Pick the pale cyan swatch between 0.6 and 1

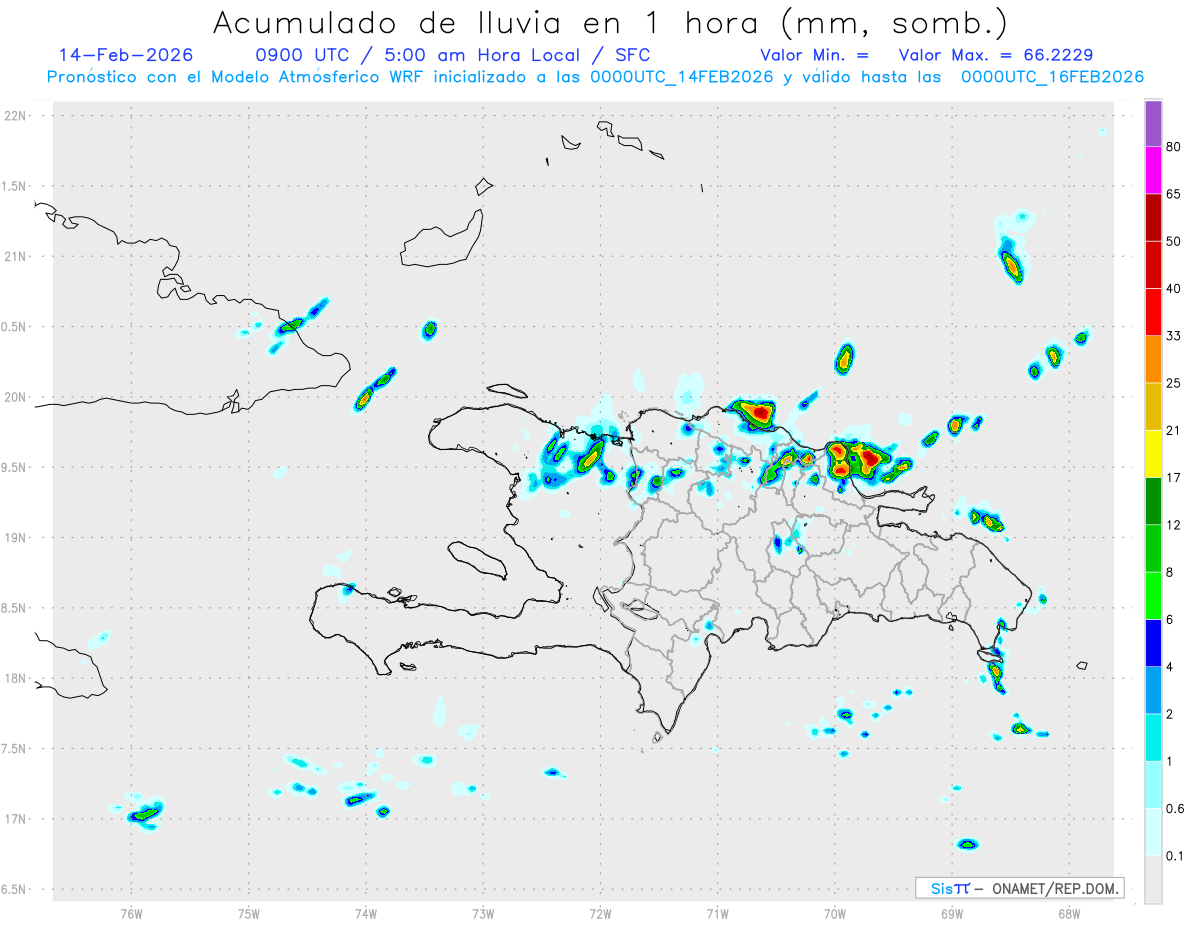pos(1153,785)
